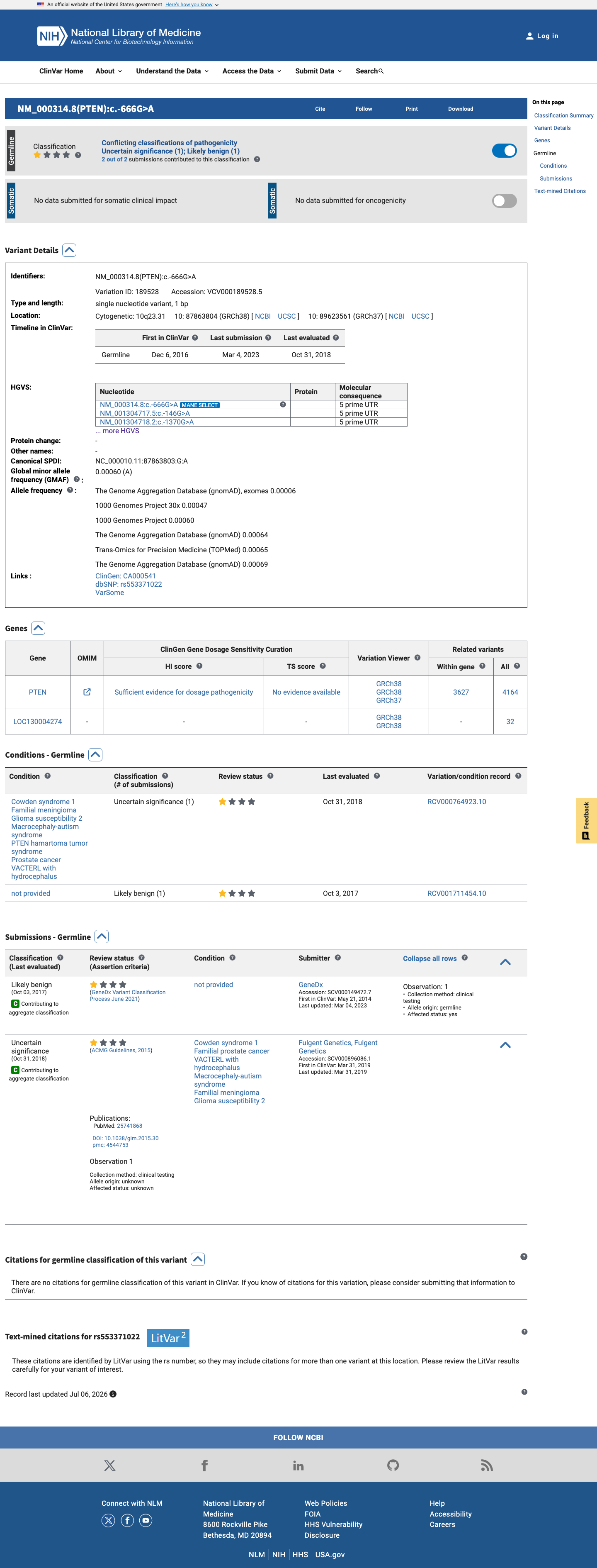Turn off the Germline classification toggle
The image size is (597, 1568).
[x=504, y=150]
